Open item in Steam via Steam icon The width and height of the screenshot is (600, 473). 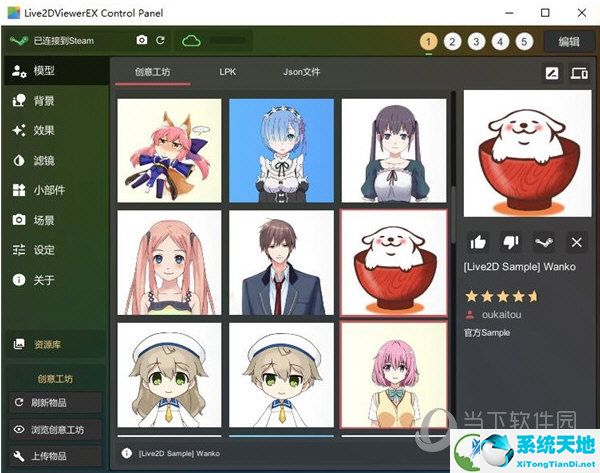(x=544, y=242)
